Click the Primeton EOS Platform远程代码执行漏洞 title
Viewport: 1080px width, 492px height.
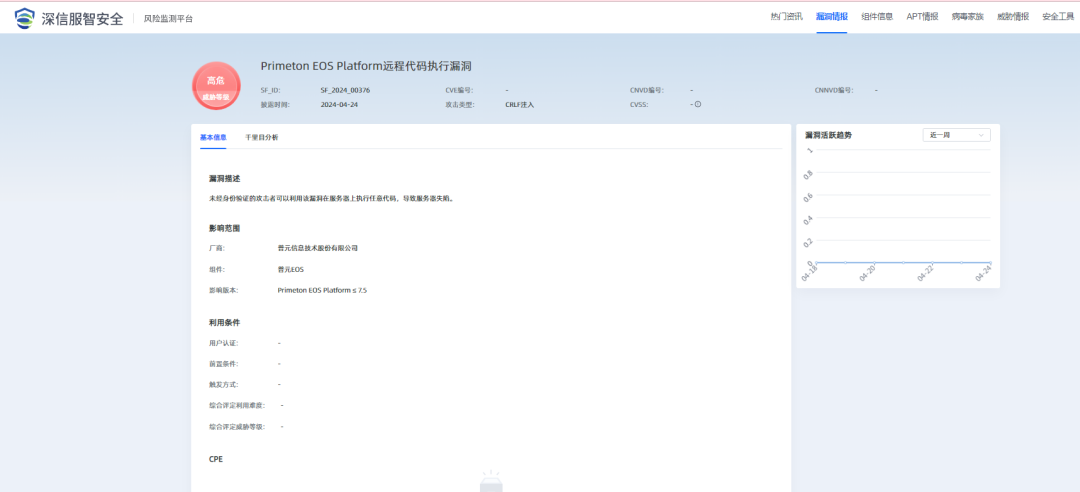coord(366,65)
